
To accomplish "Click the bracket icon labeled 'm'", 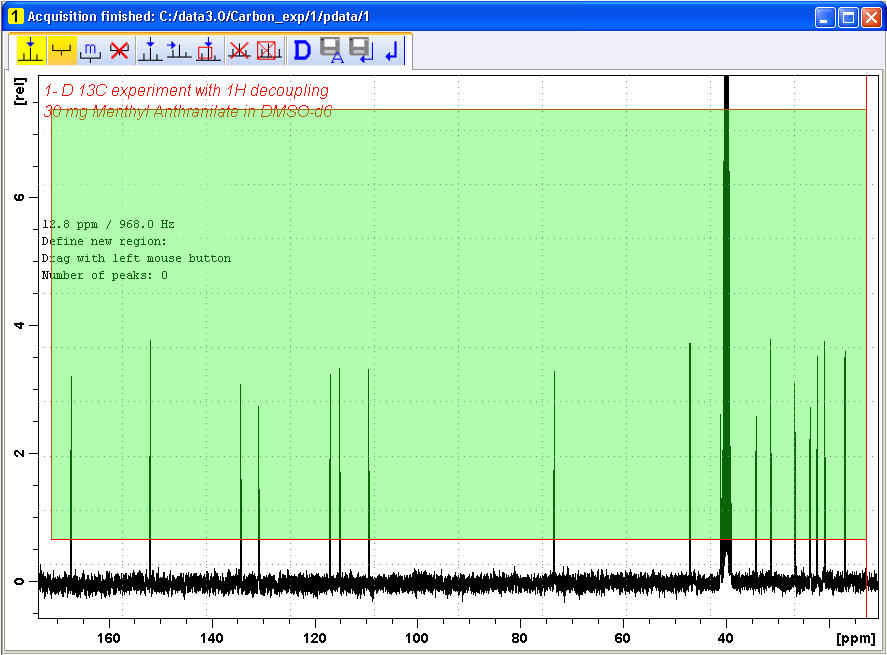I will 91,51.
